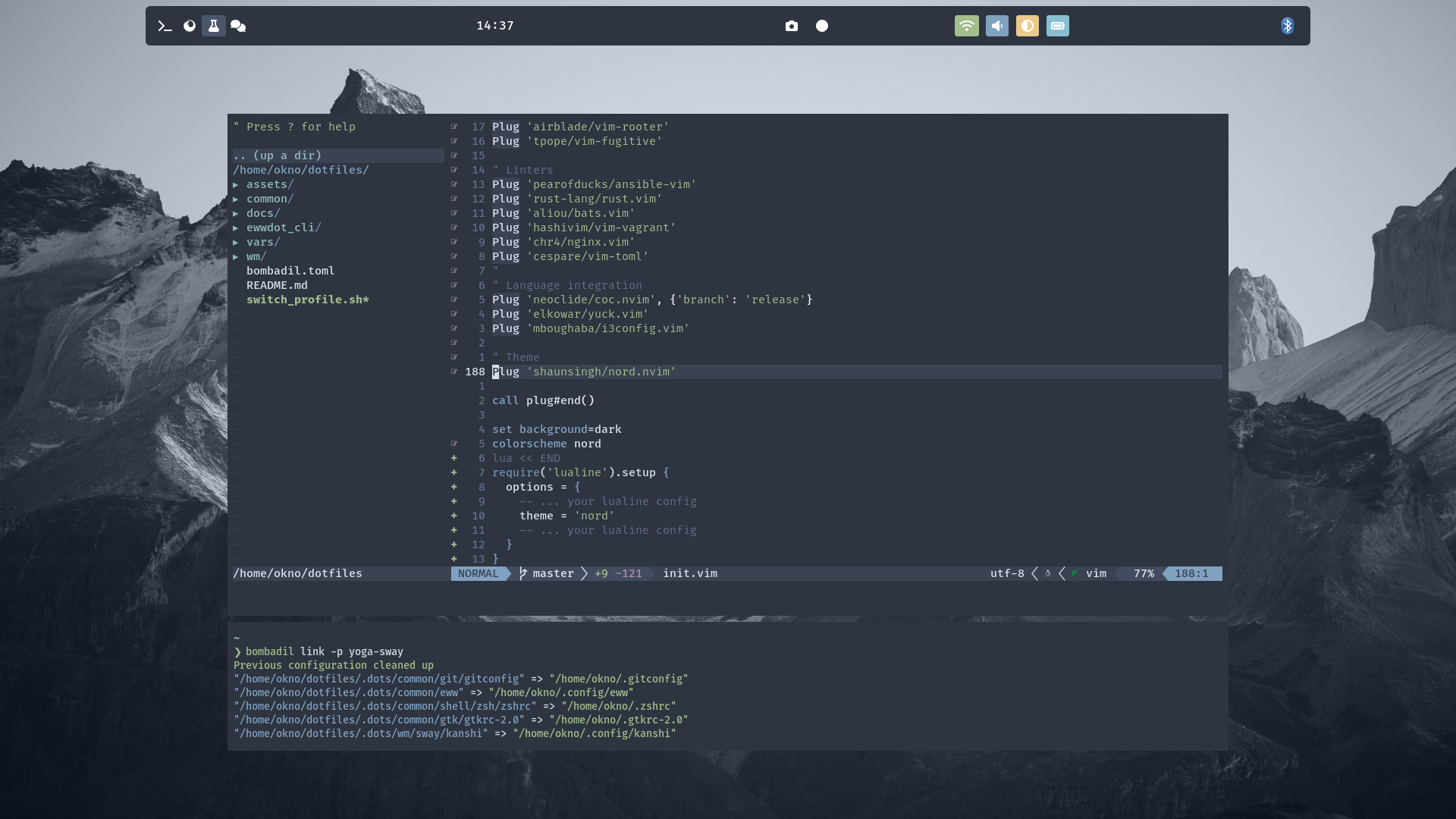Click the 'call plug#end()' line
The height and width of the screenshot is (819, 1456).
tap(544, 400)
